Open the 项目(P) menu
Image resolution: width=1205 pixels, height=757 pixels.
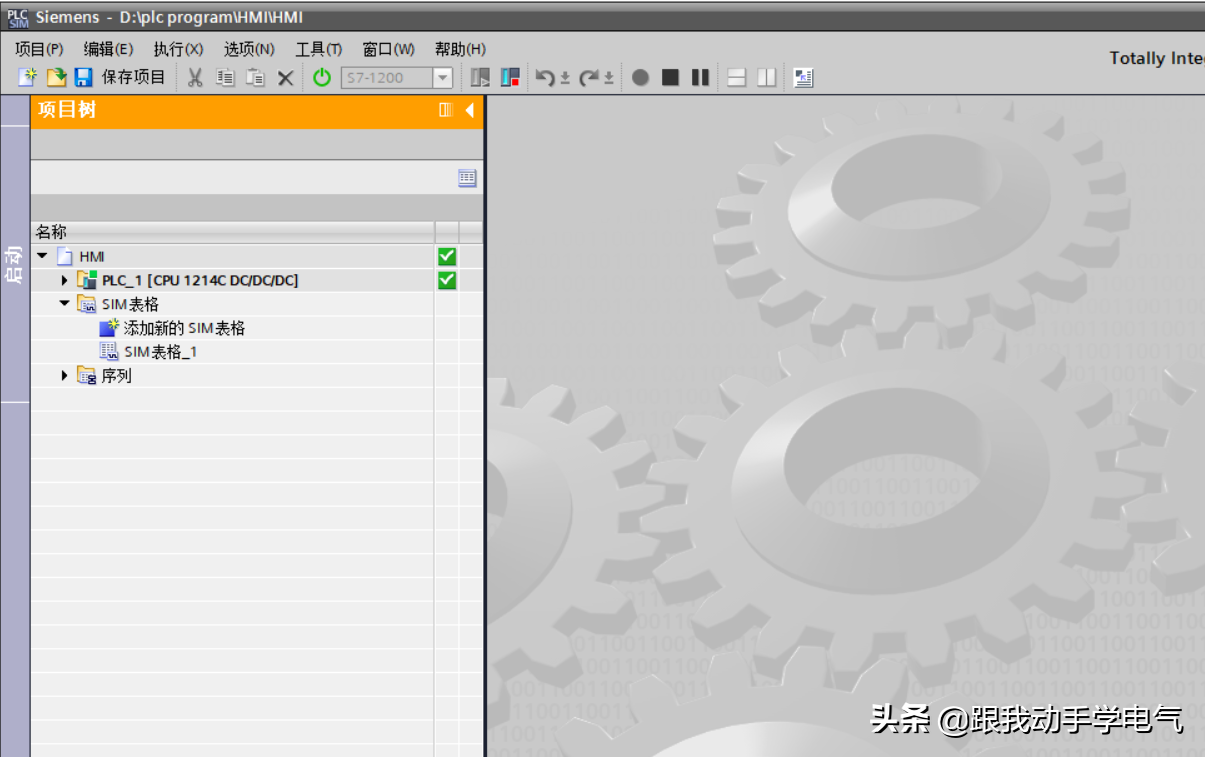39,49
